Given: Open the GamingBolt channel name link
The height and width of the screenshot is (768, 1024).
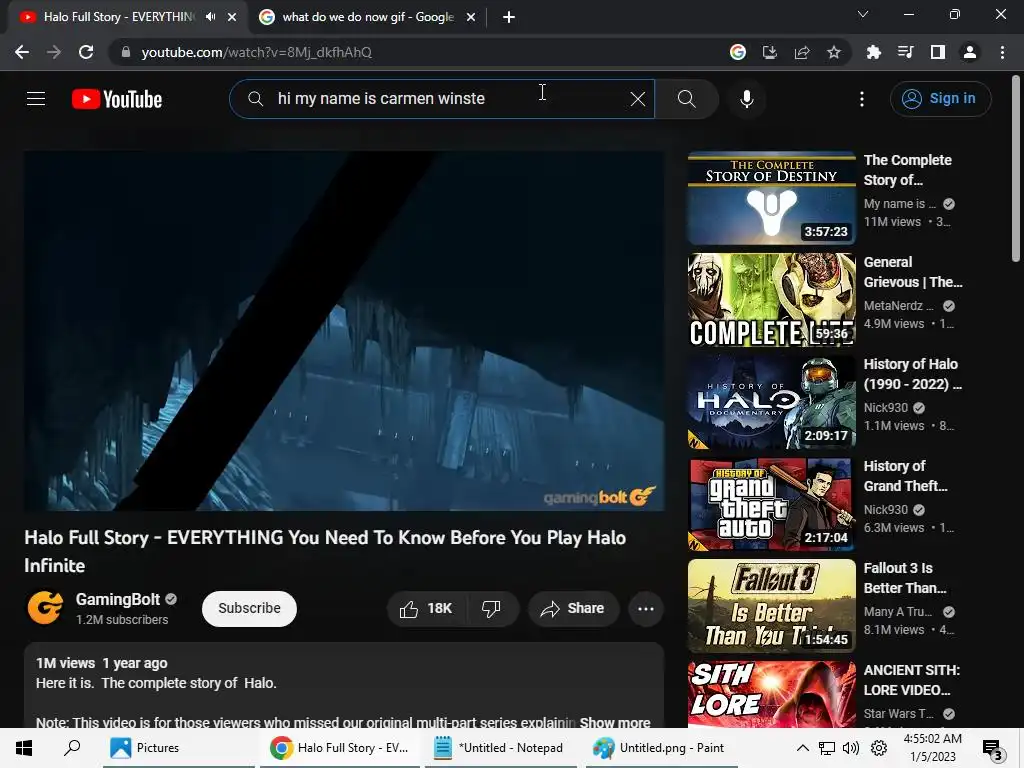Looking at the screenshot, I should pos(118,599).
